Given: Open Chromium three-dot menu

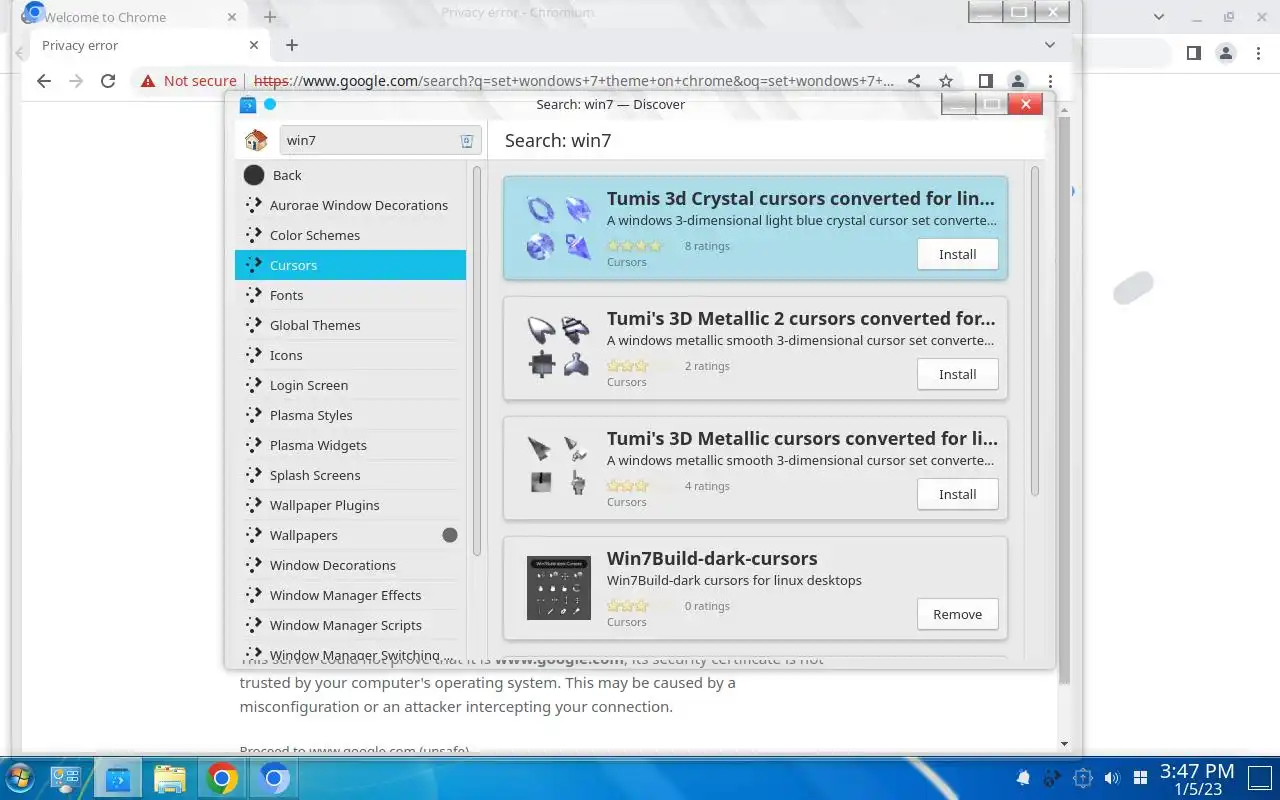Looking at the screenshot, I should pos(1050,81).
